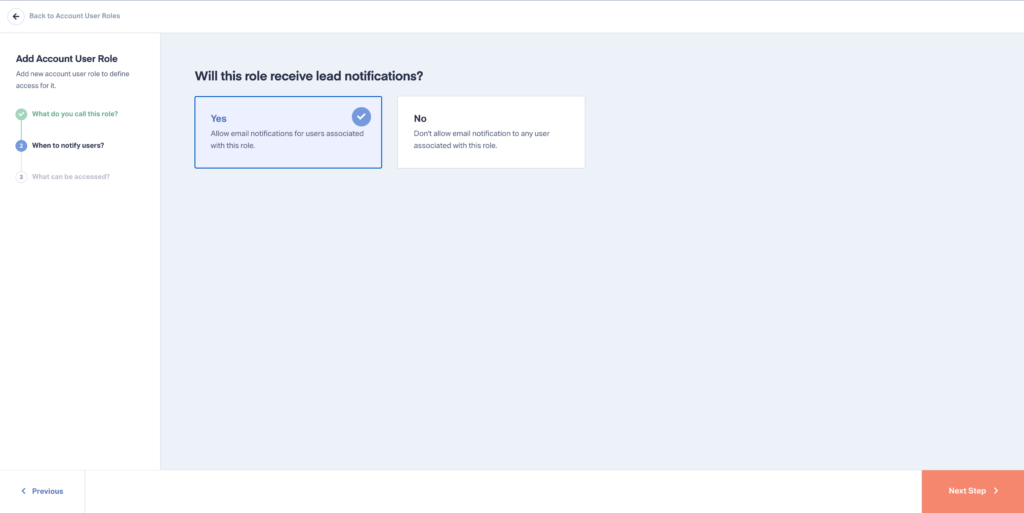Screen dimensions: 1024x513
Task: Click the checkmark badge on Yes card
Action: pyautogui.click(x=361, y=117)
